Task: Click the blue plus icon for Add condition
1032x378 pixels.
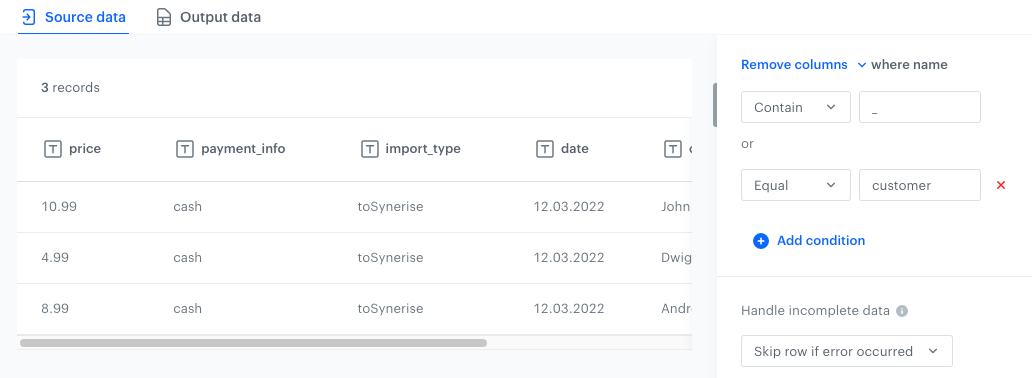Action: (761, 241)
